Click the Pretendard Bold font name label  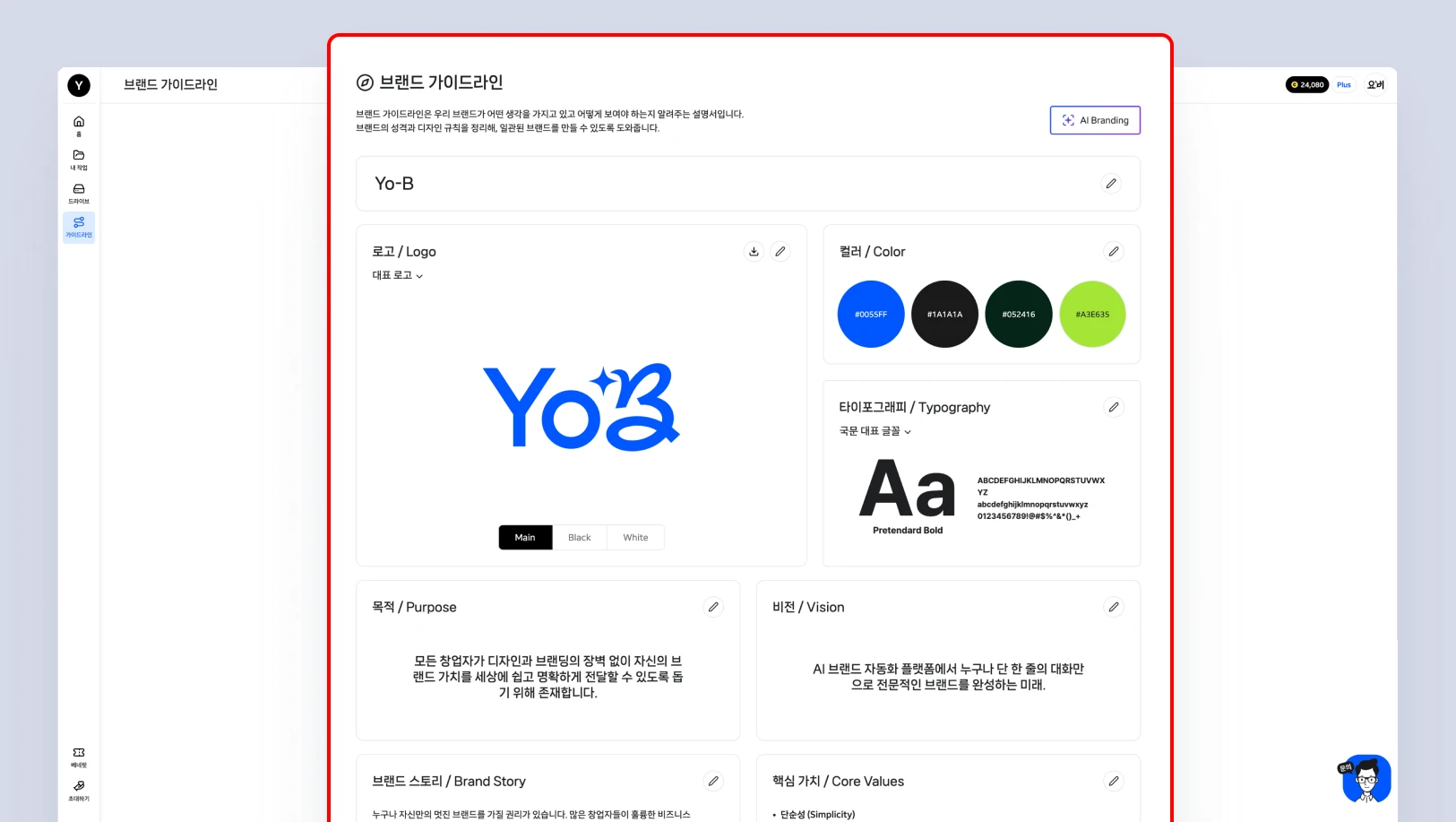click(908, 531)
